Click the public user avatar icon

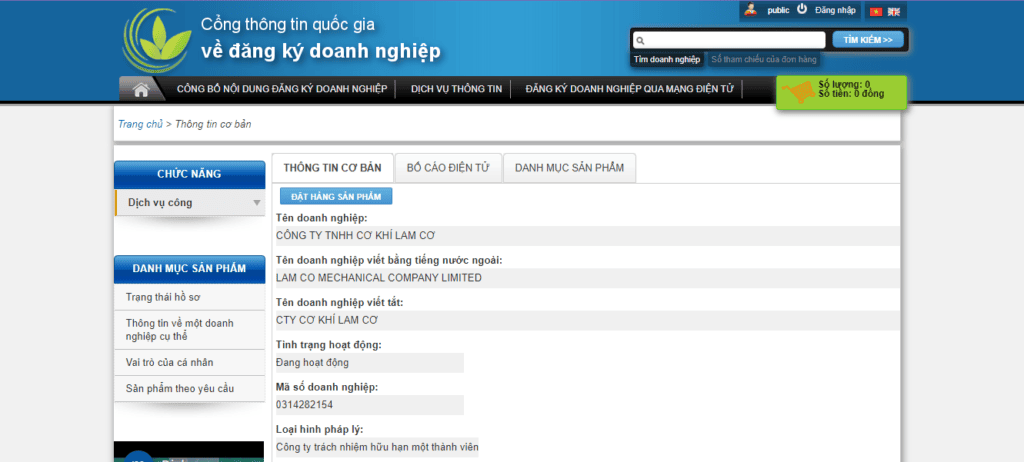[x=751, y=10]
